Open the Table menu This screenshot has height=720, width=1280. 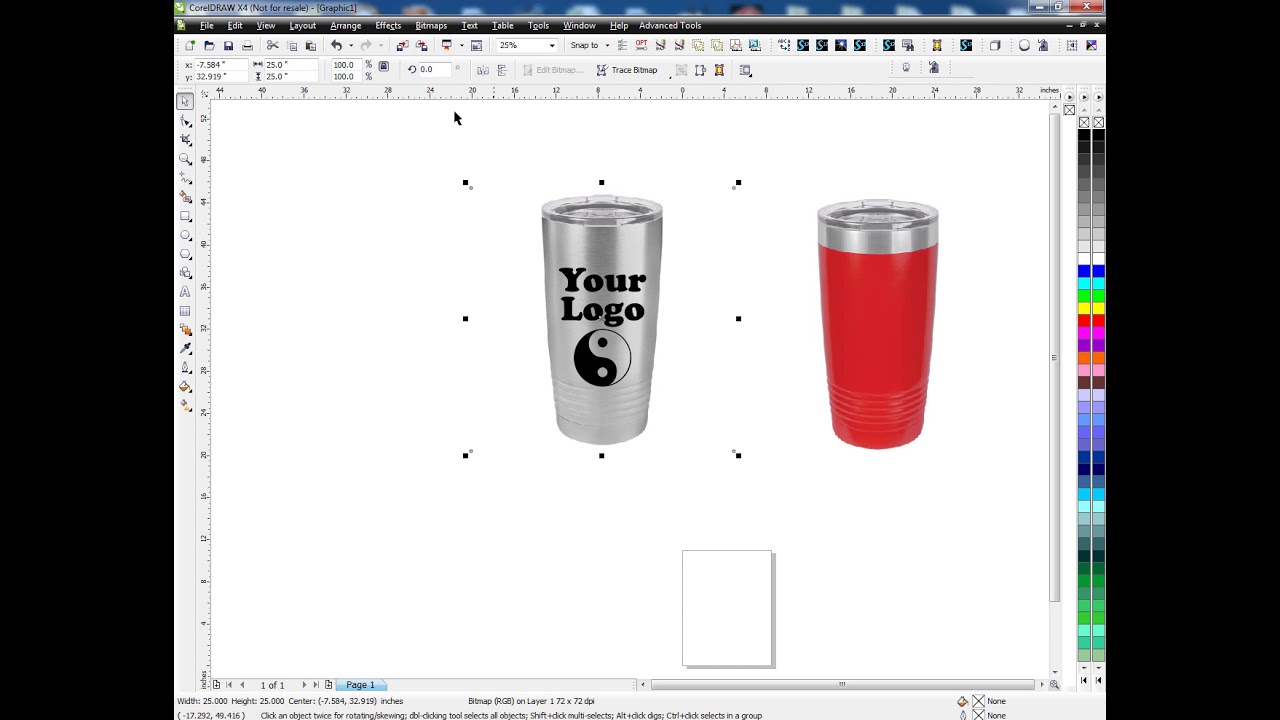coord(502,25)
